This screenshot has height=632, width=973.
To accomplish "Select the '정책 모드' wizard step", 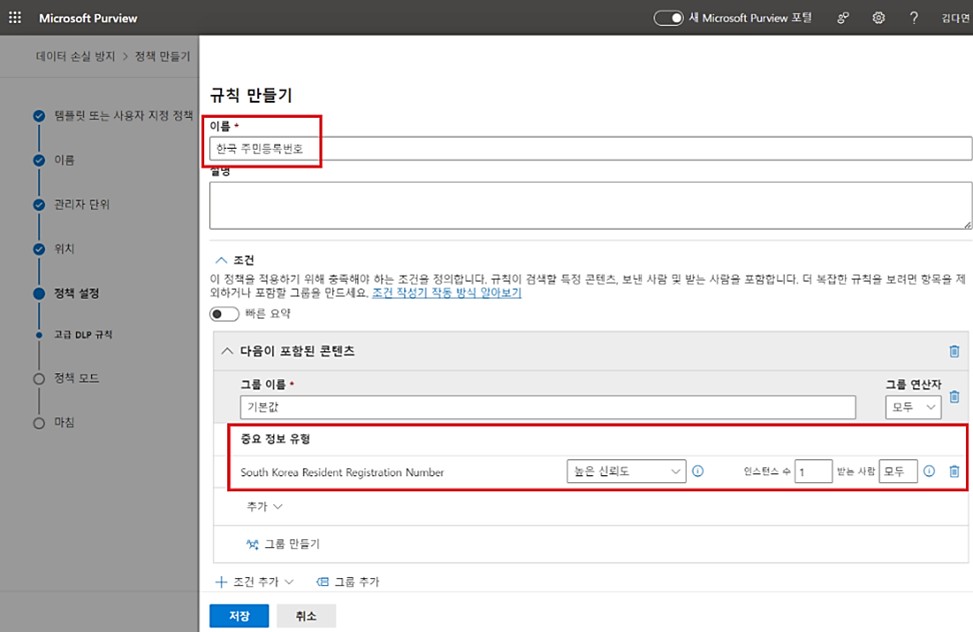I will [77, 378].
